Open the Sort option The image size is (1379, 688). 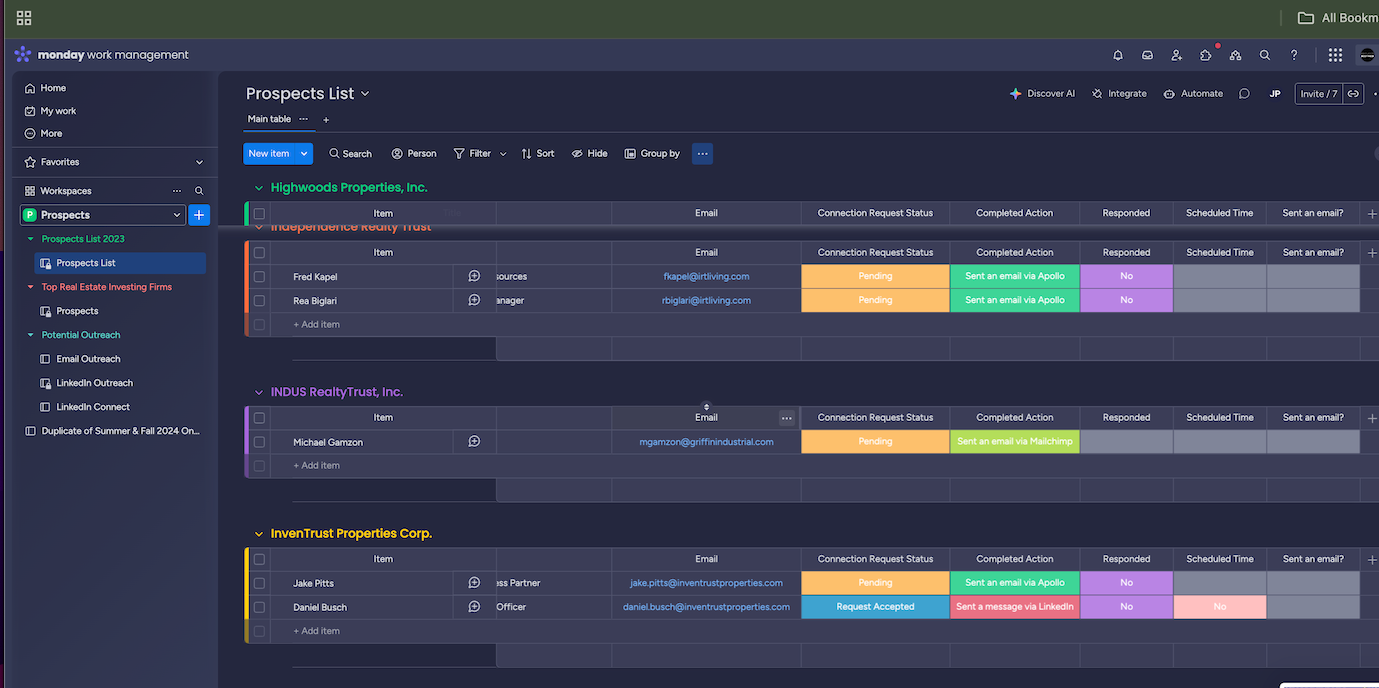coord(538,154)
